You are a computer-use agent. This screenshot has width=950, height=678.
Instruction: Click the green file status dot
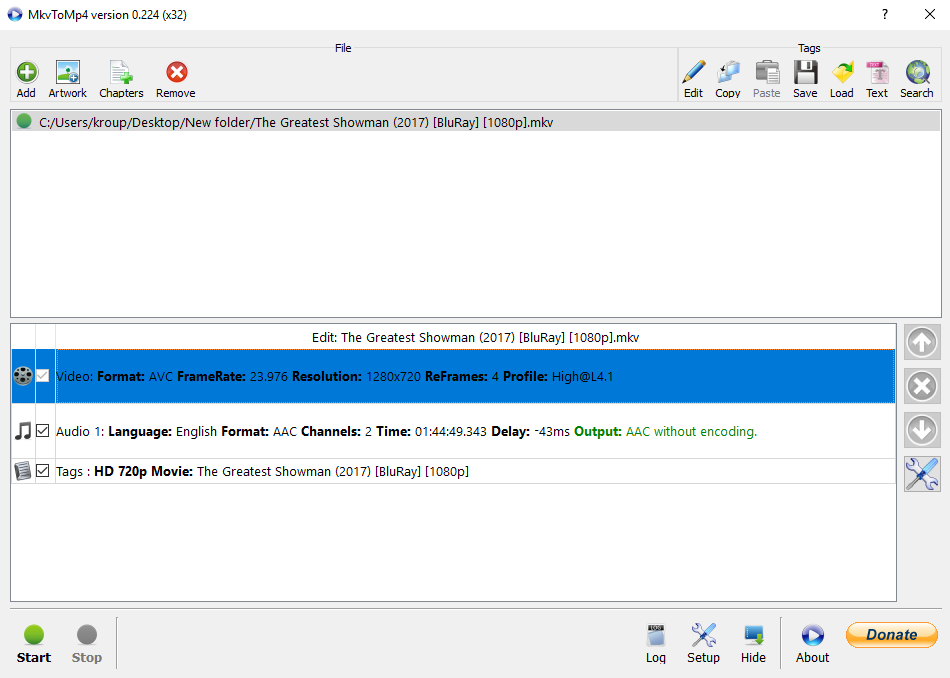[24, 121]
